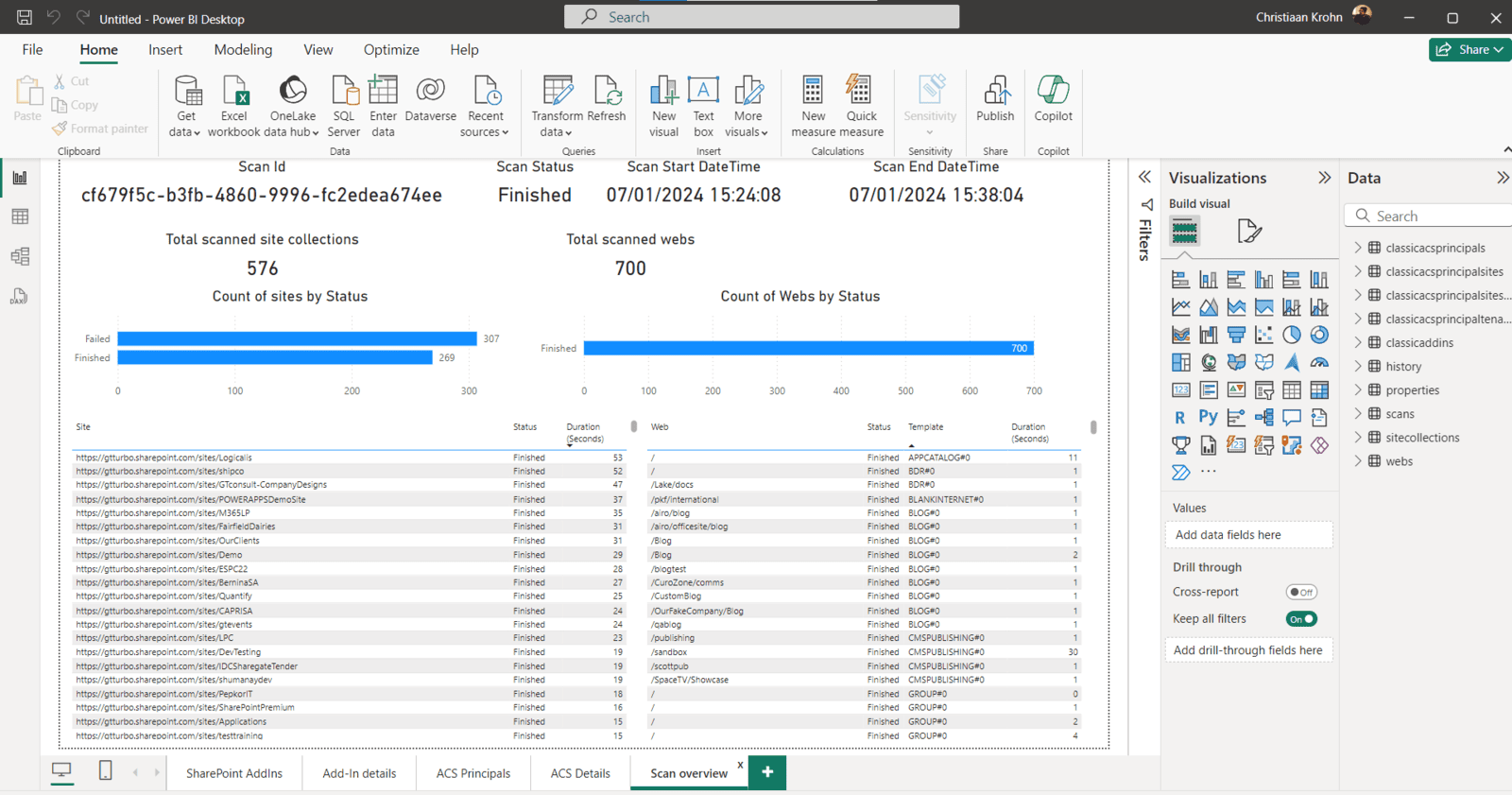1512x795 pixels.
Task: Expand the classicaddins table
Action: (1358, 342)
